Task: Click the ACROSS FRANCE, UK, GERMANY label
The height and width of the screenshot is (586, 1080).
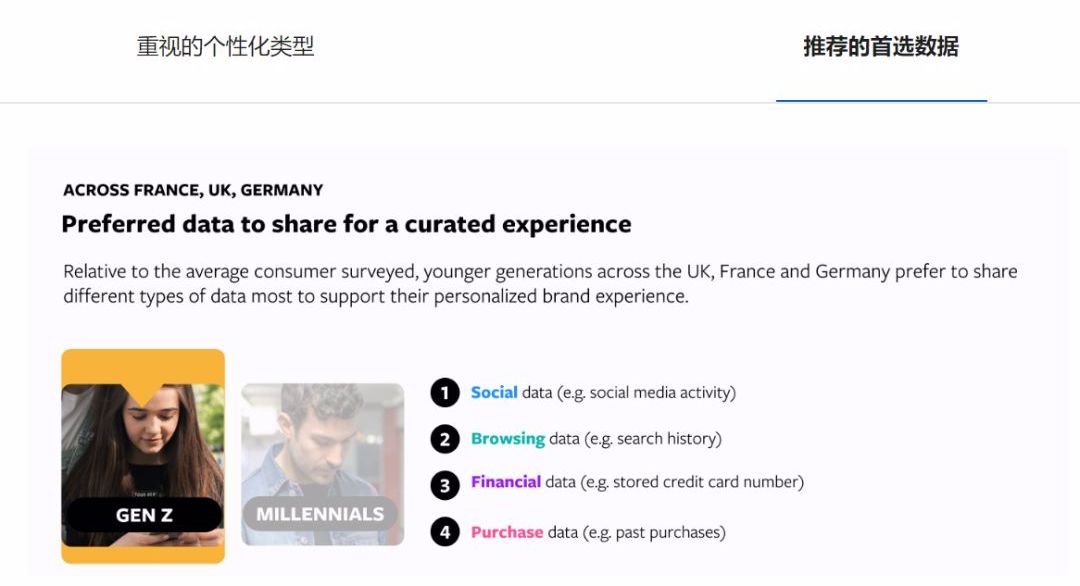Action: point(193,190)
